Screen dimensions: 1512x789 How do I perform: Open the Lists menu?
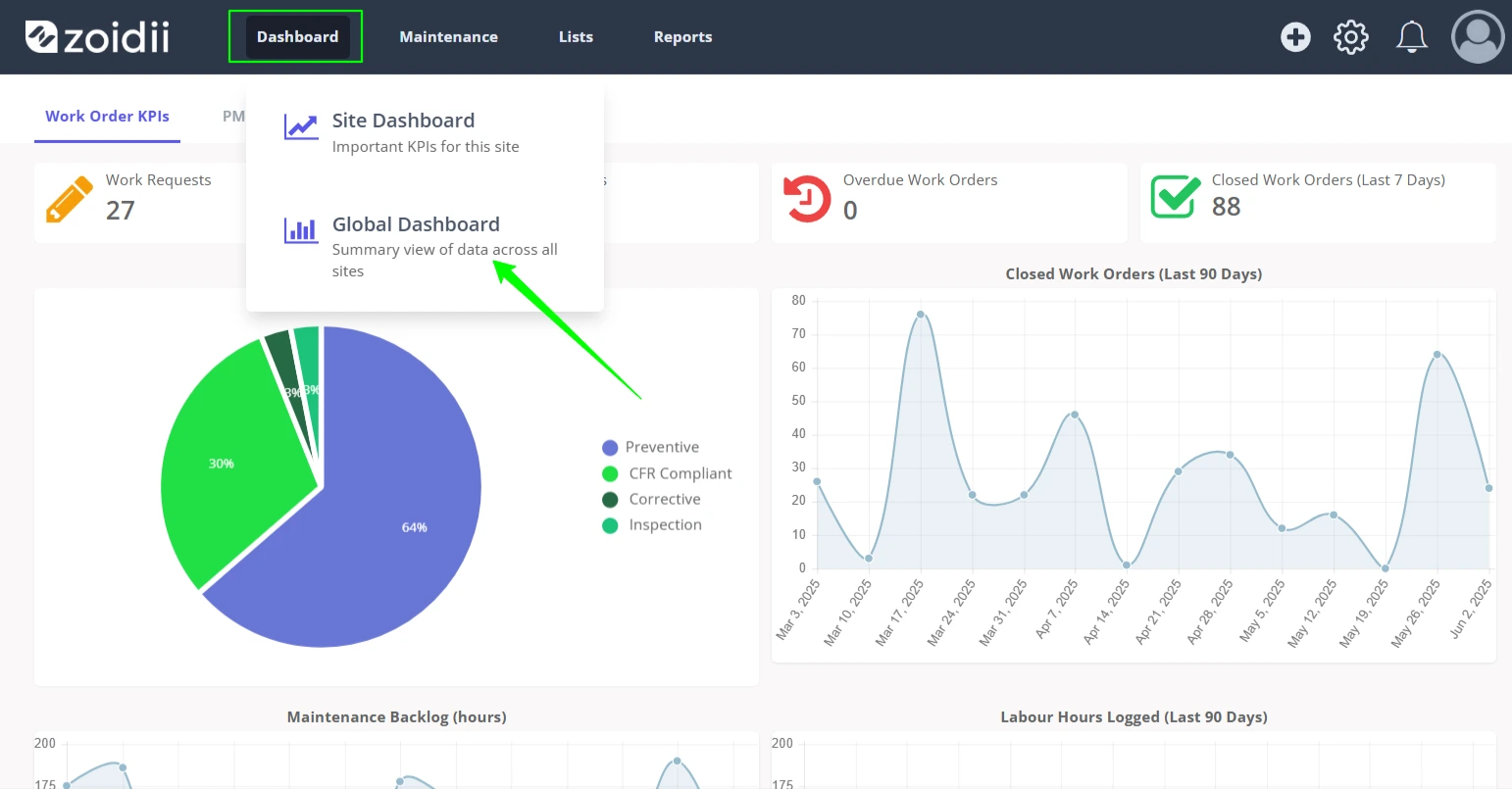(576, 37)
